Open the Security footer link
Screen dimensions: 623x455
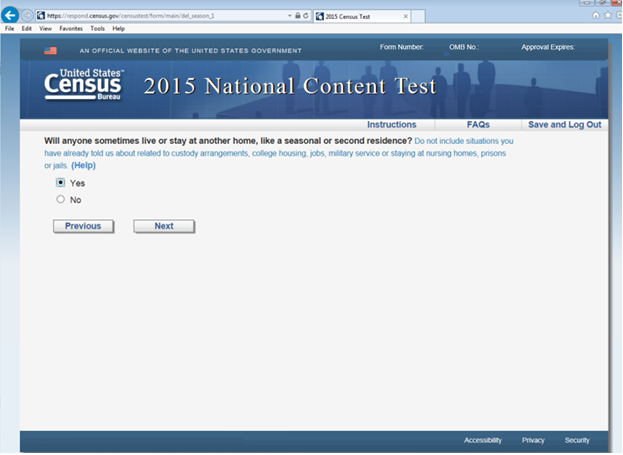[x=577, y=440]
